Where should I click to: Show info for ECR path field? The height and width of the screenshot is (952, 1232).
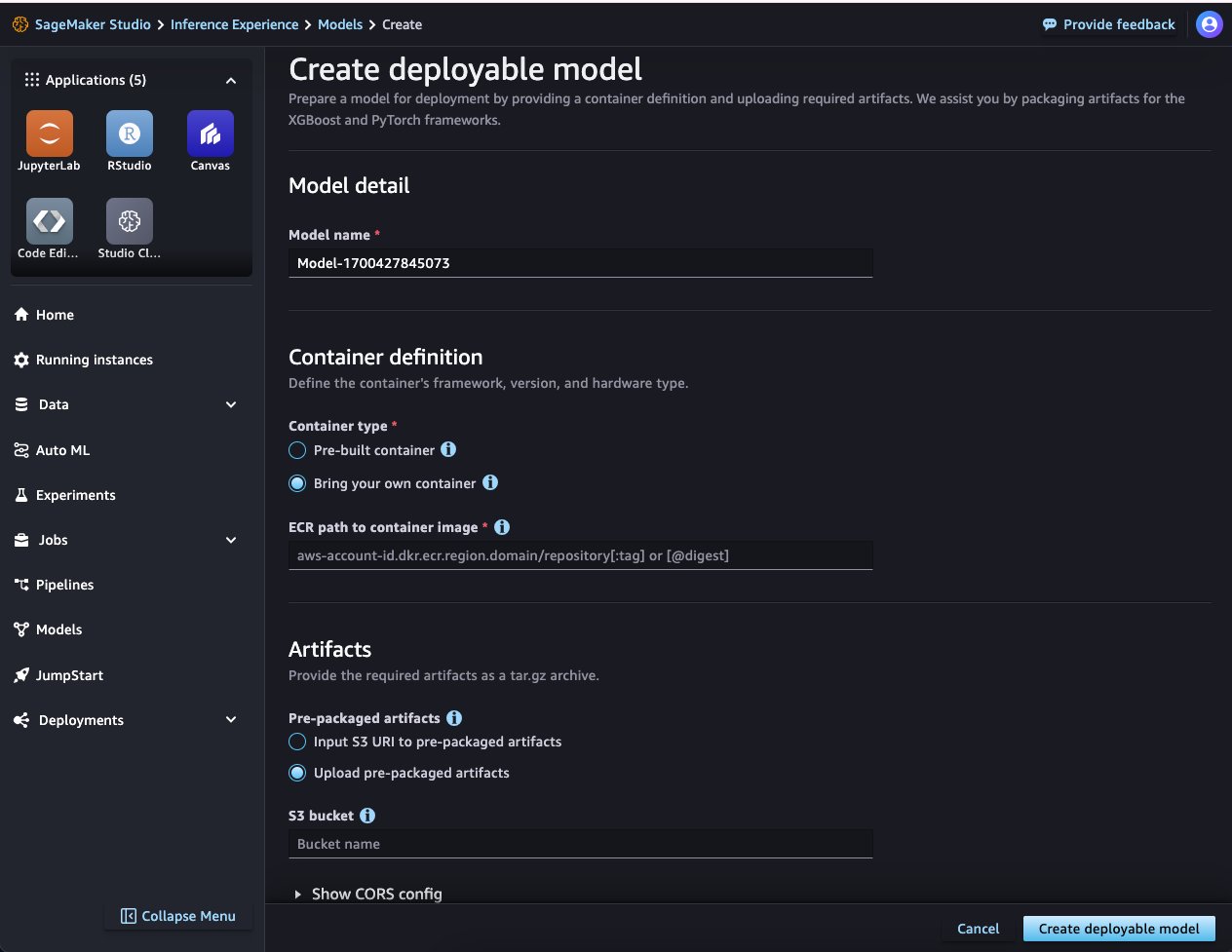tap(502, 527)
